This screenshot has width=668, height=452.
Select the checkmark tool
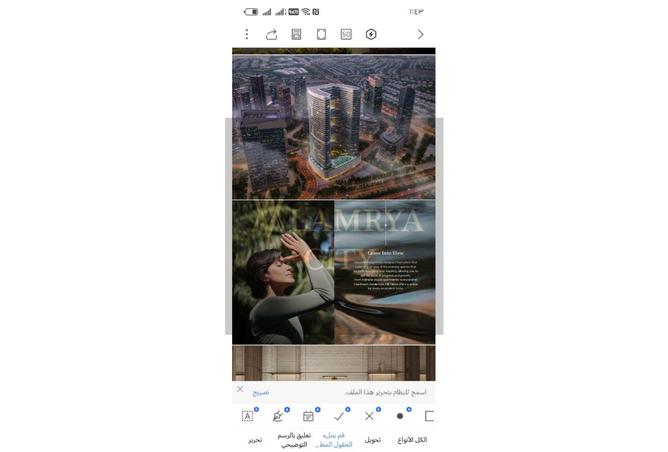tap(339, 416)
